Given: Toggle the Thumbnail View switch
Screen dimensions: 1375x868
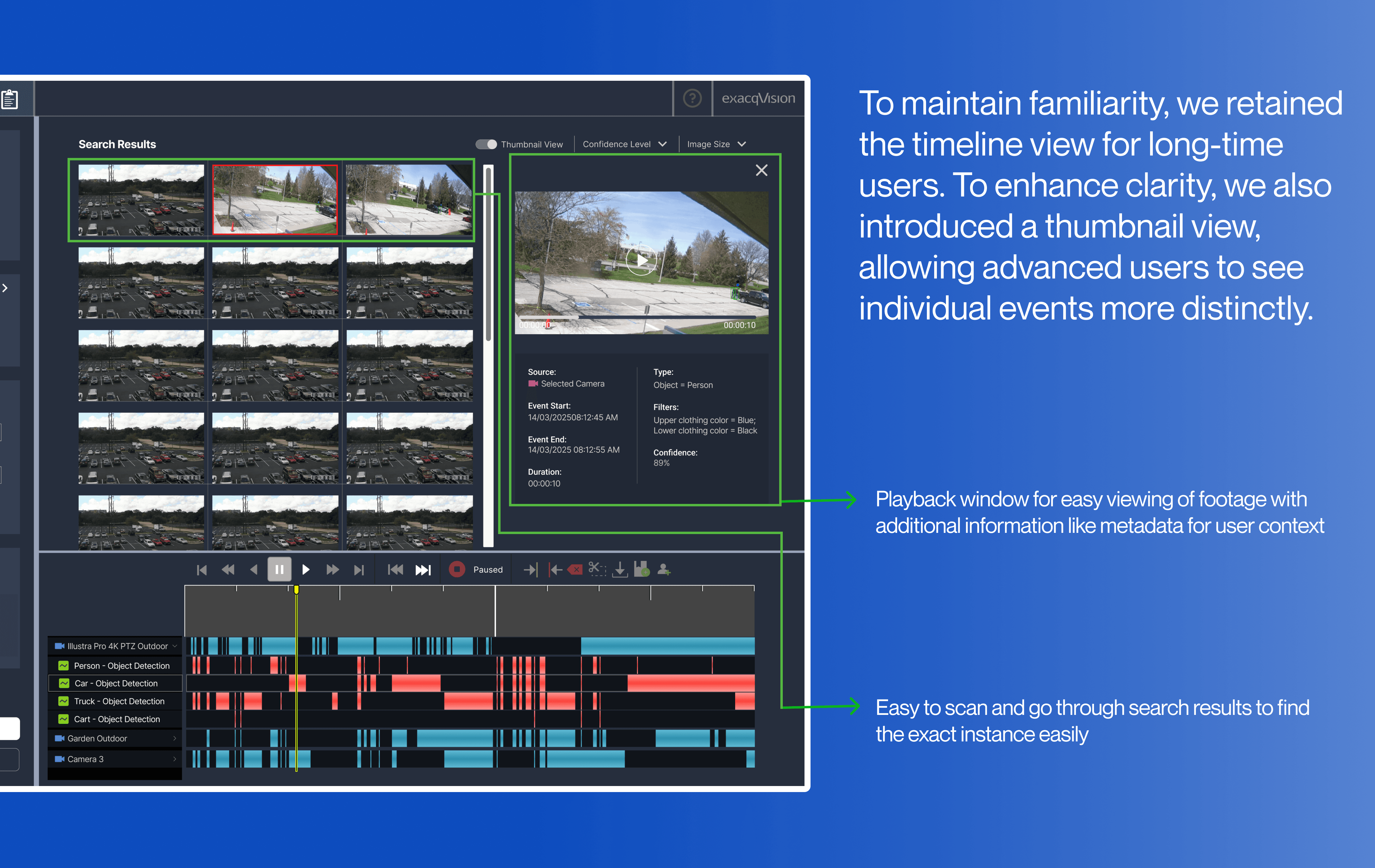Looking at the screenshot, I should tap(486, 144).
